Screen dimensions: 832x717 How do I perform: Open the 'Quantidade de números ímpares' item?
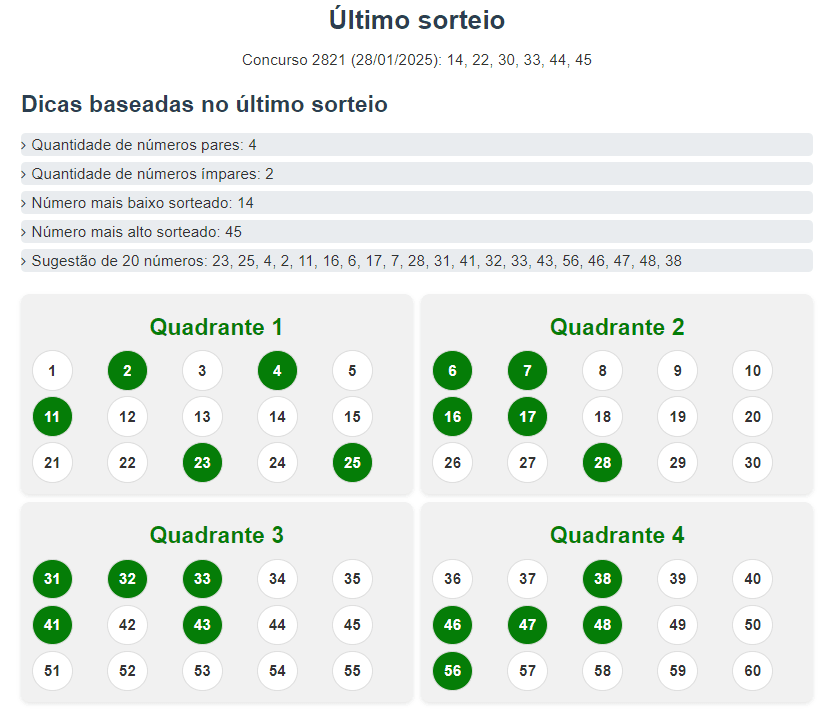417,174
